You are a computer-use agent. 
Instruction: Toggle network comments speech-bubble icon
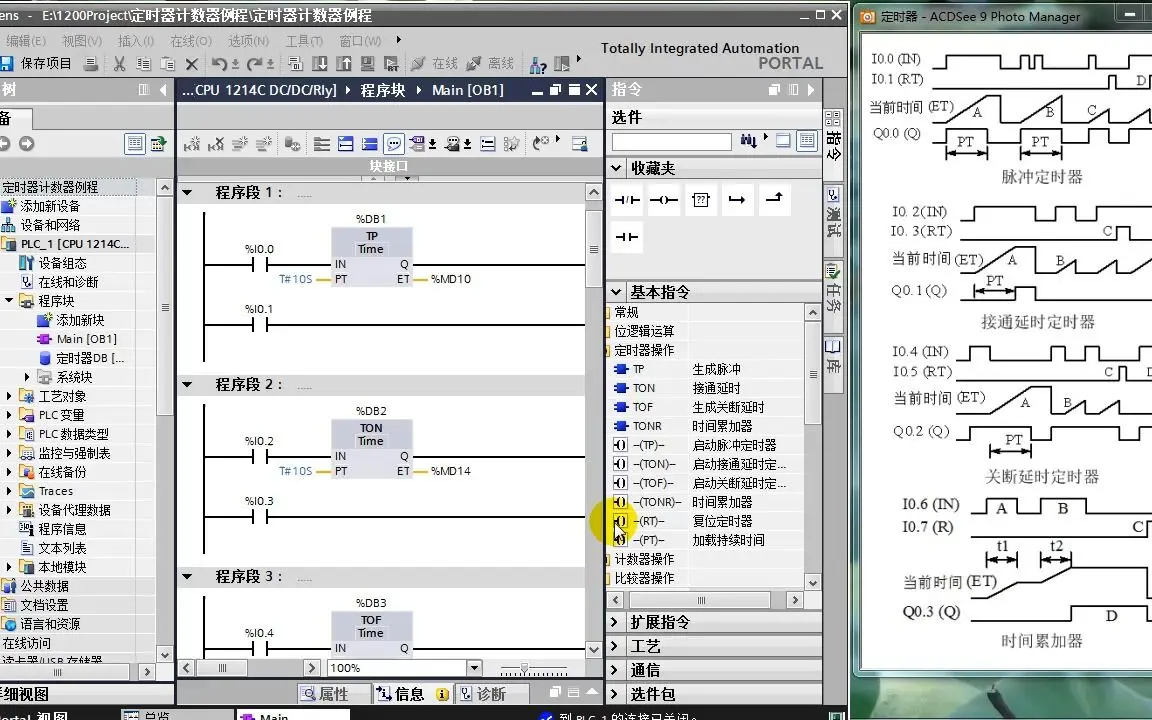(394, 143)
